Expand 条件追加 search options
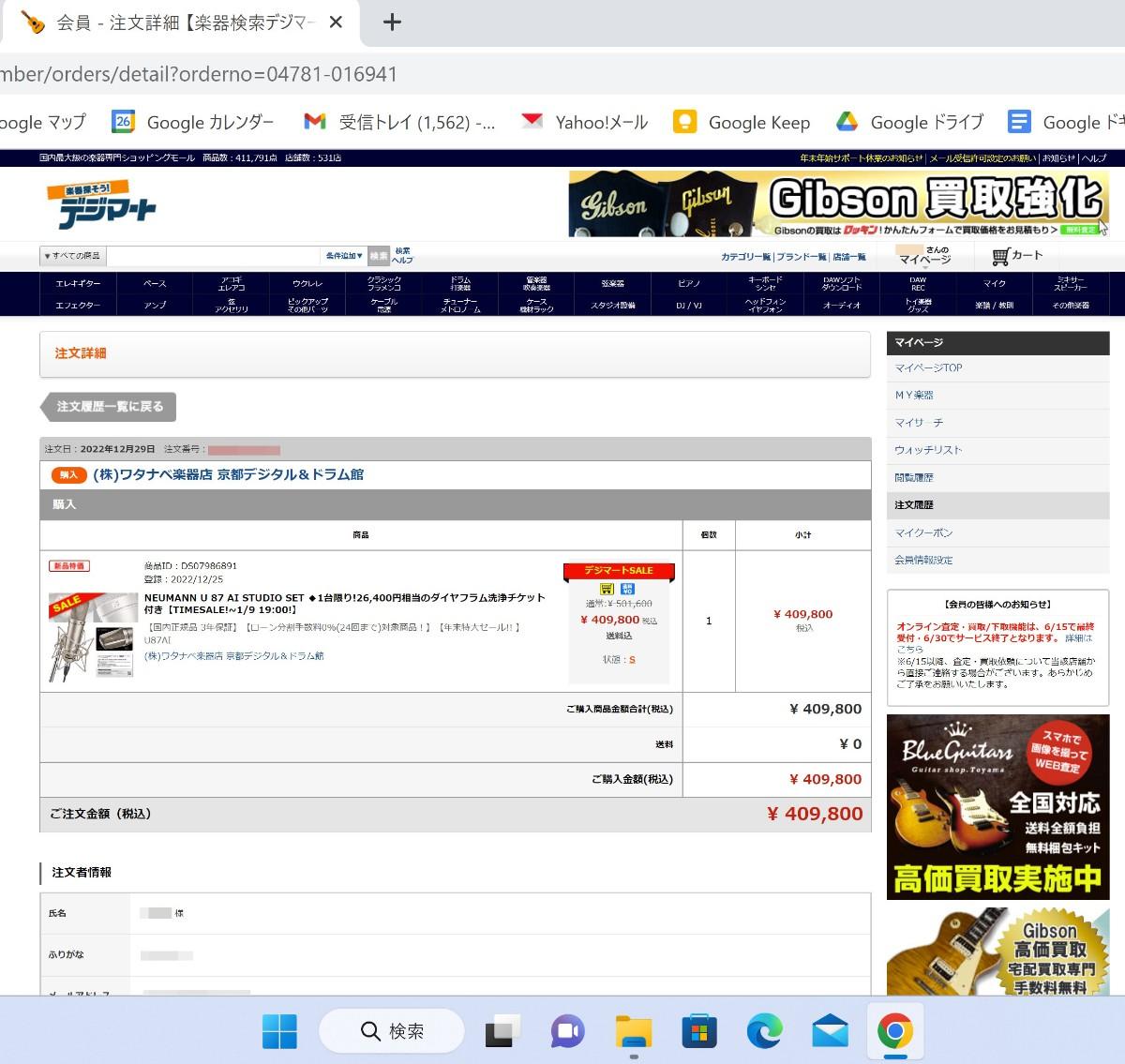The height and width of the screenshot is (1064, 1125). tap(344, 256)
